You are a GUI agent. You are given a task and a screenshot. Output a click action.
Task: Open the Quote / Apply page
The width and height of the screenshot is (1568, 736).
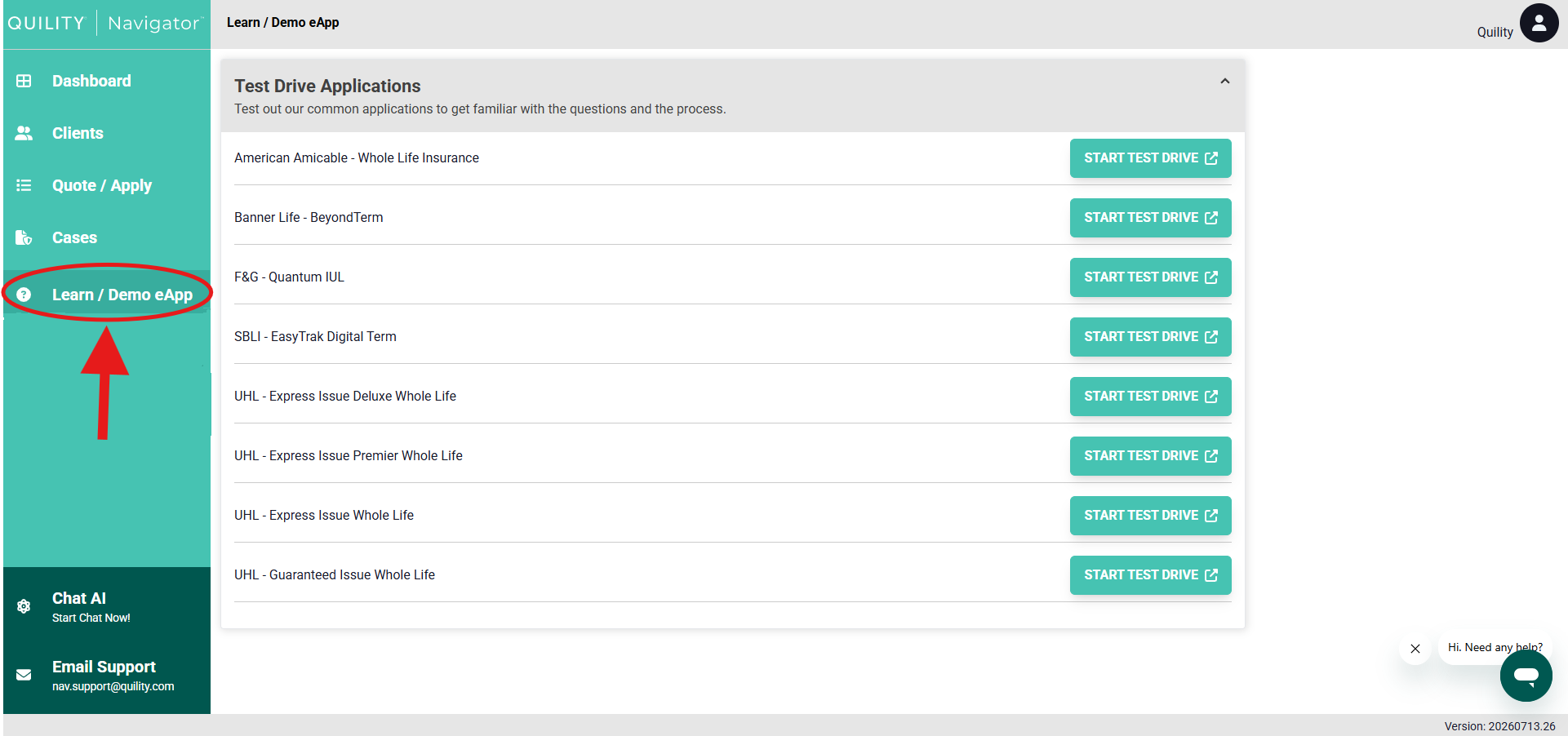click(x=107, y=185)
